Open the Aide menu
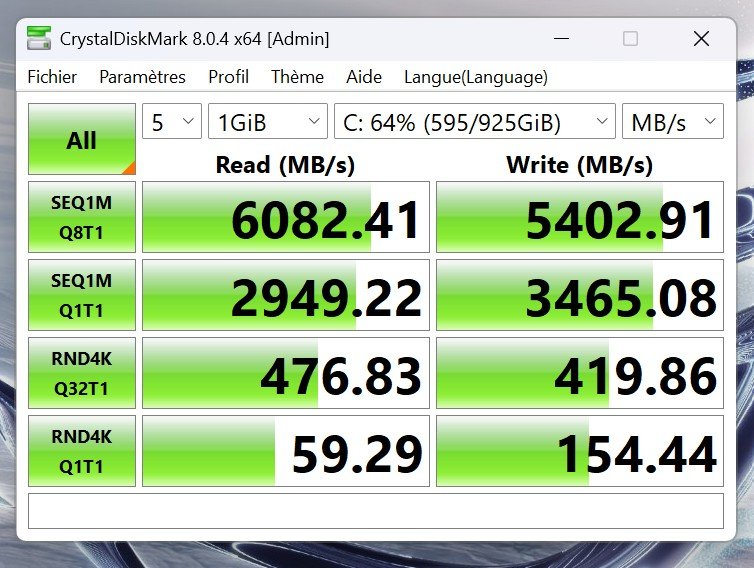The image size is (754, 568). (x=364, y=77)
